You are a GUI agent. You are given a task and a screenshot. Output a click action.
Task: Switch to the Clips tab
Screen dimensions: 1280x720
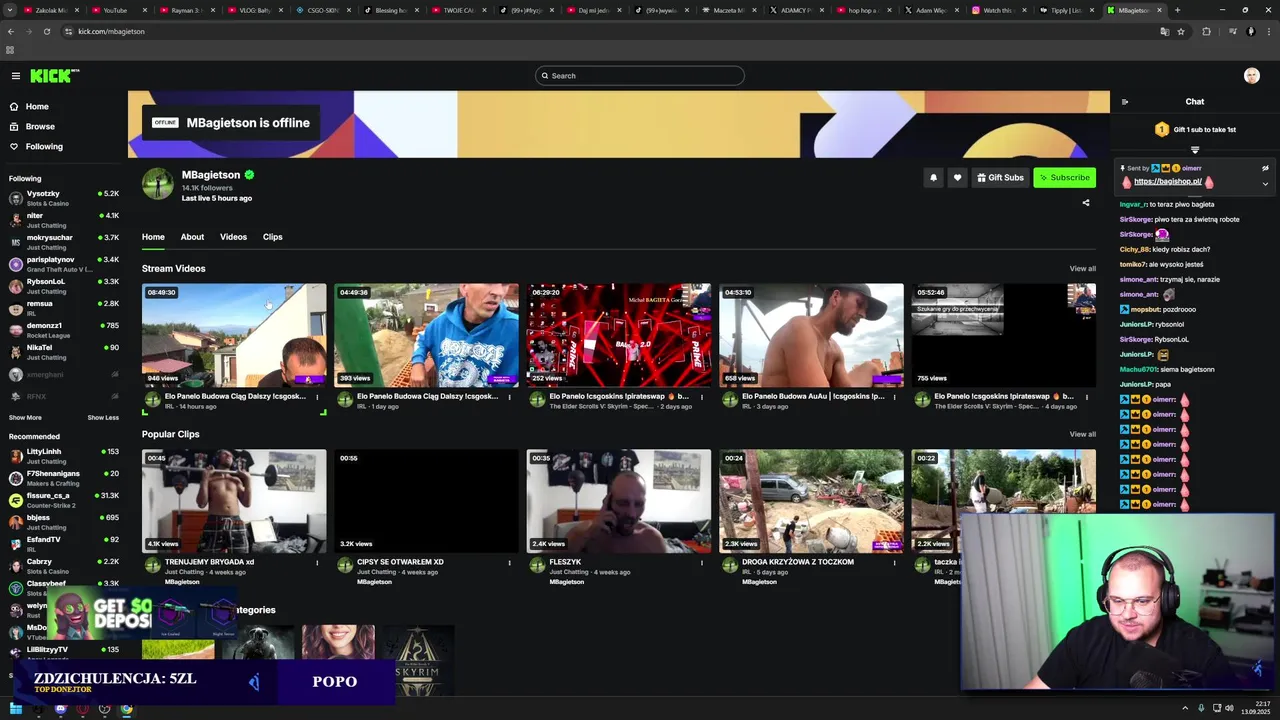pyautogui.click(x=272, y=237)
